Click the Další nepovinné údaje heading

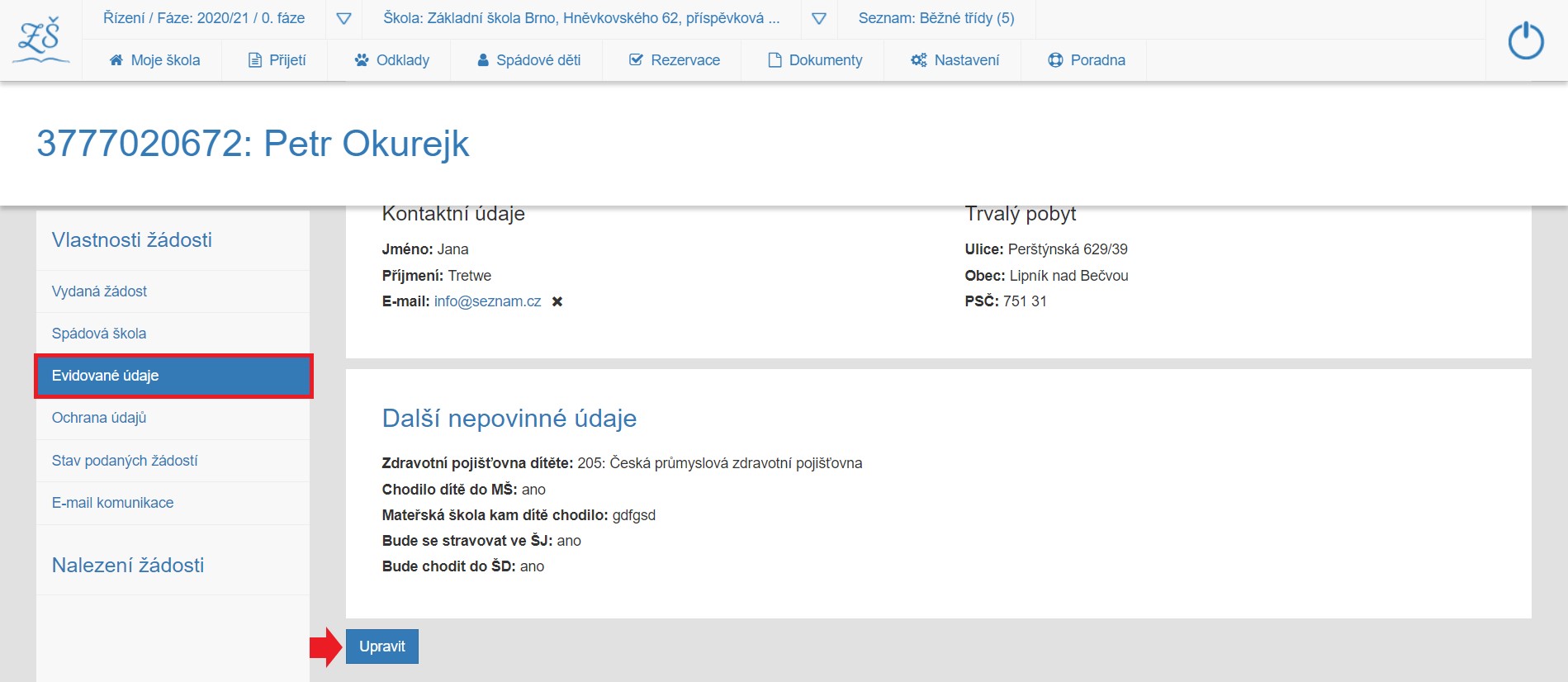[x=509, y=419]
